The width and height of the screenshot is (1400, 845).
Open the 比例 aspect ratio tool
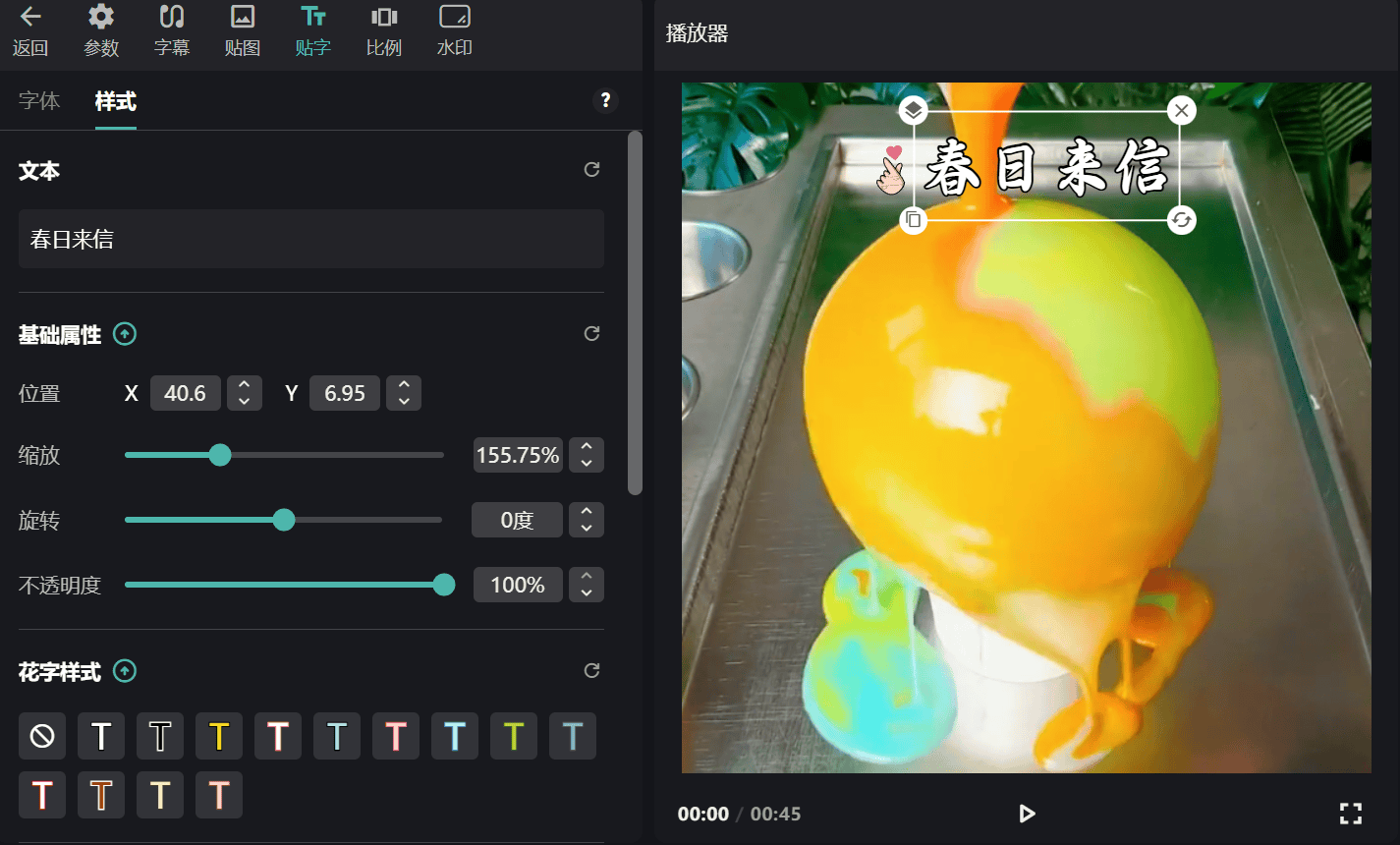tap(384, 29)
